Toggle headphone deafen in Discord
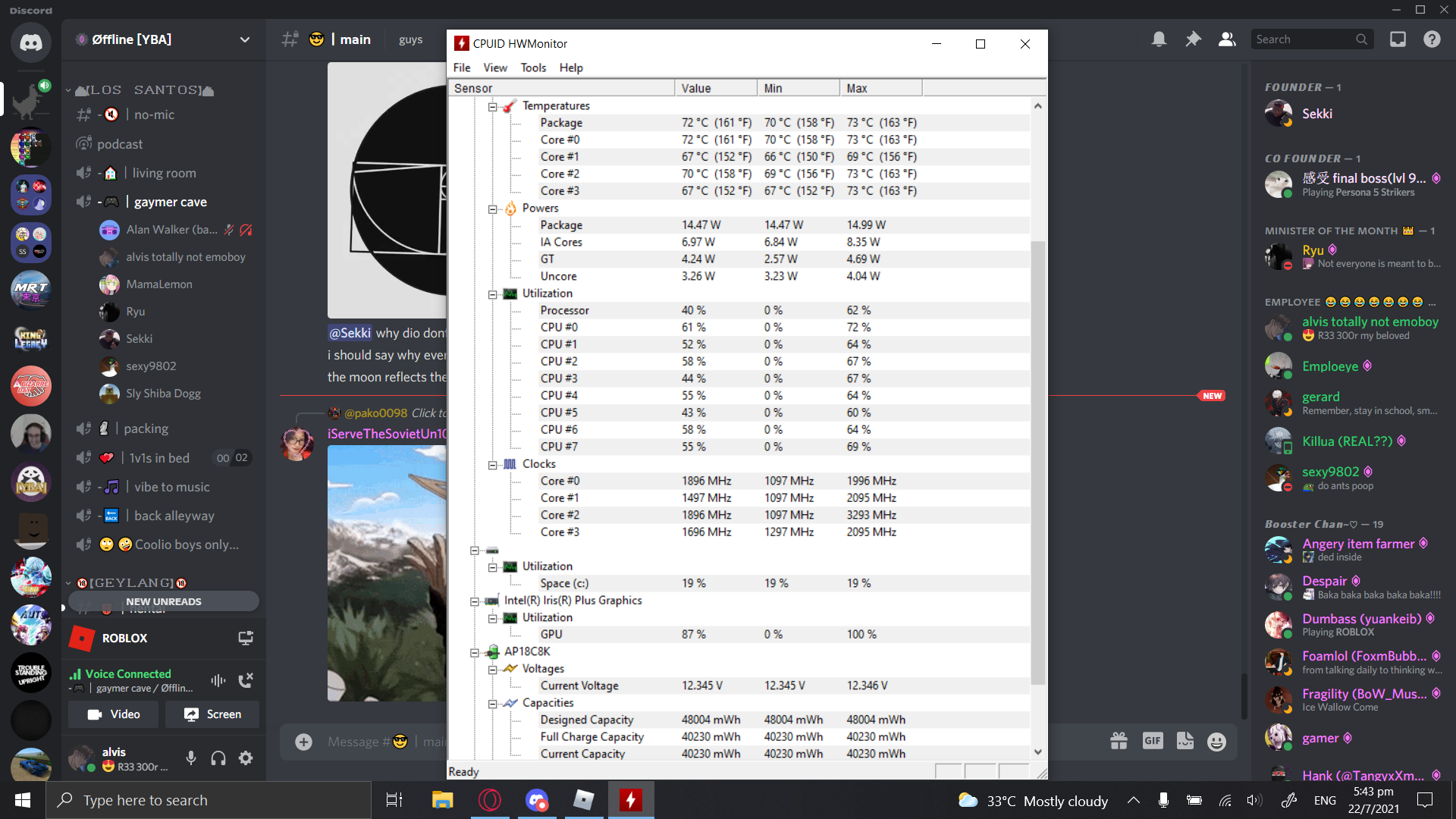 point(218,758)
